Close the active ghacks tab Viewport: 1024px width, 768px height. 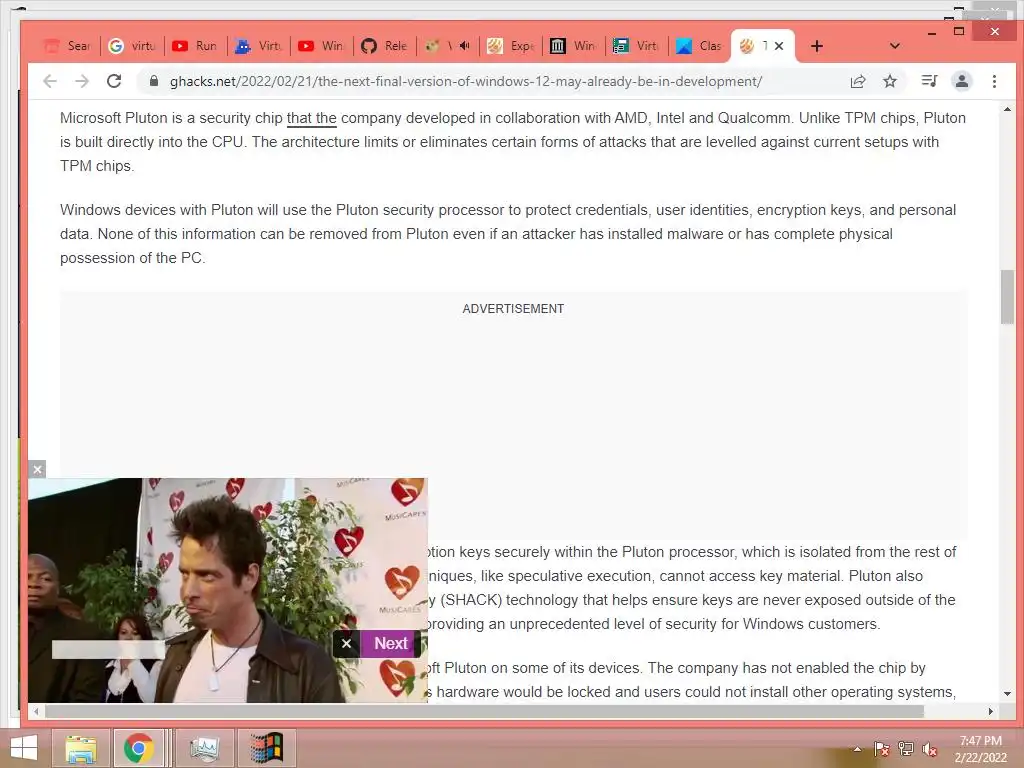pyautogui.click(x=778, y=46)
